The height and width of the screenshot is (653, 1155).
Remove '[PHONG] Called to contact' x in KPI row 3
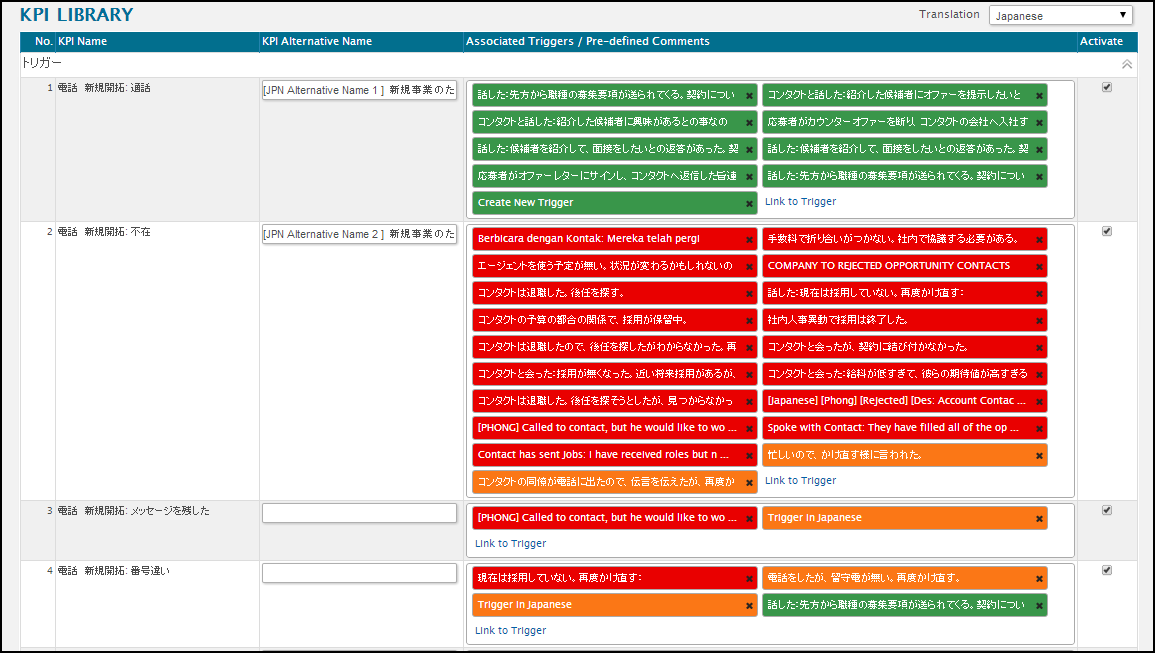pos(749,519)
